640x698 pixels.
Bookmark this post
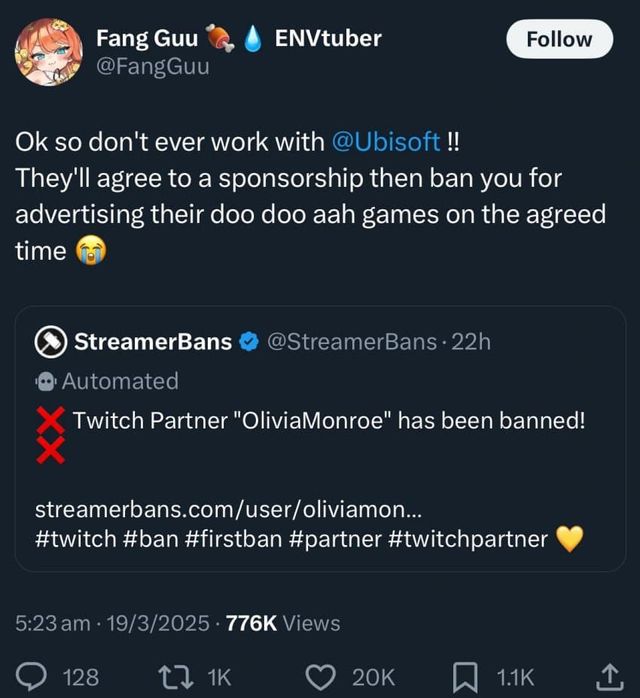(x=465, y=676)
